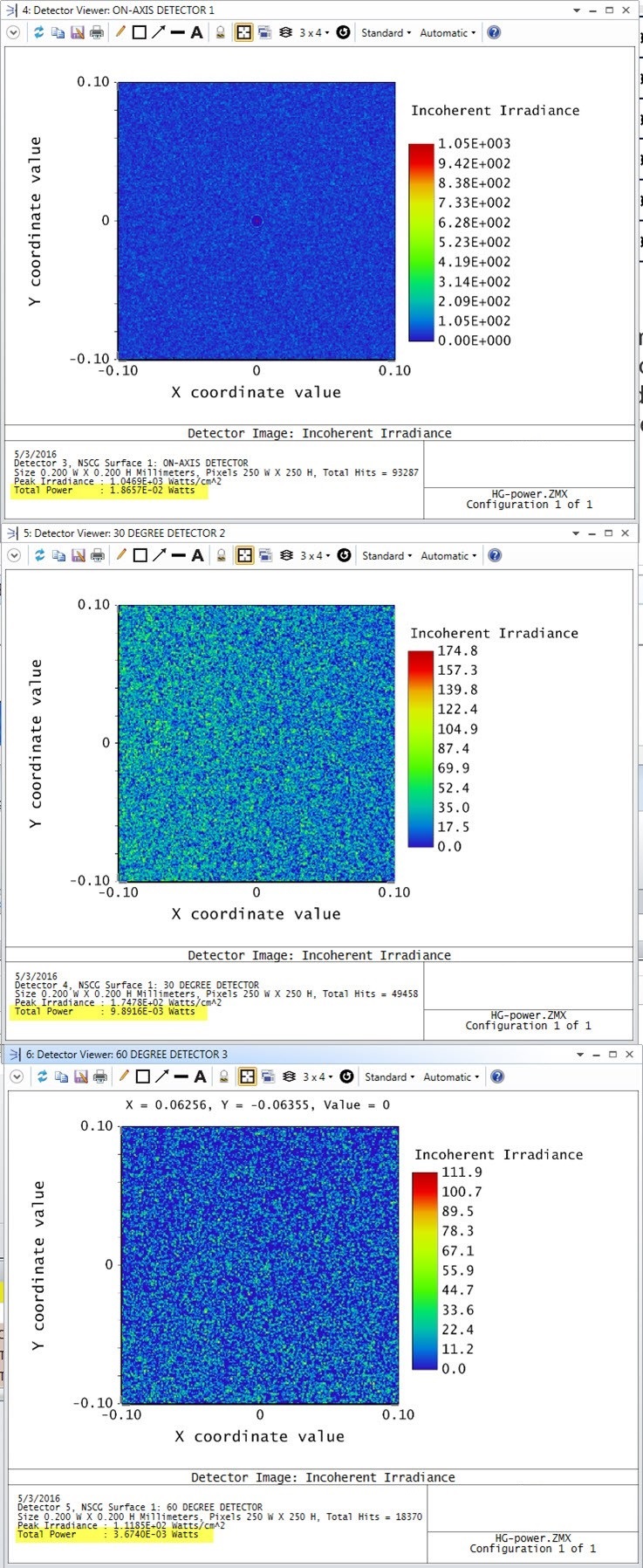Expand settings chevron in ON-AXIS DETECTOR 1
Screen dimensions: 643x1568
(13, 32)
